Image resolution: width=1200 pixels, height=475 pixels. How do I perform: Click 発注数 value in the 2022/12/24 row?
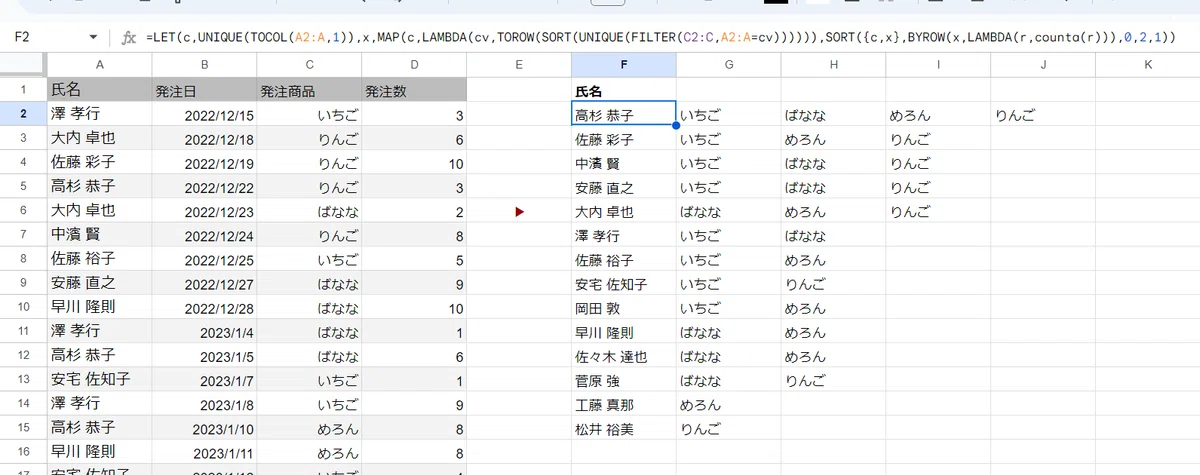coord(414,235)
